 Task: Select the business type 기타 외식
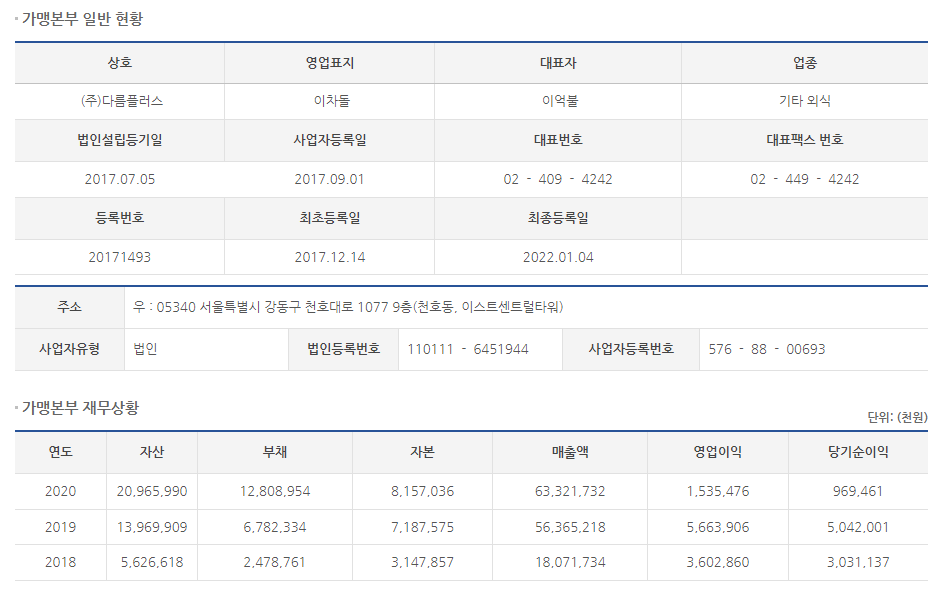coord(805,101)
